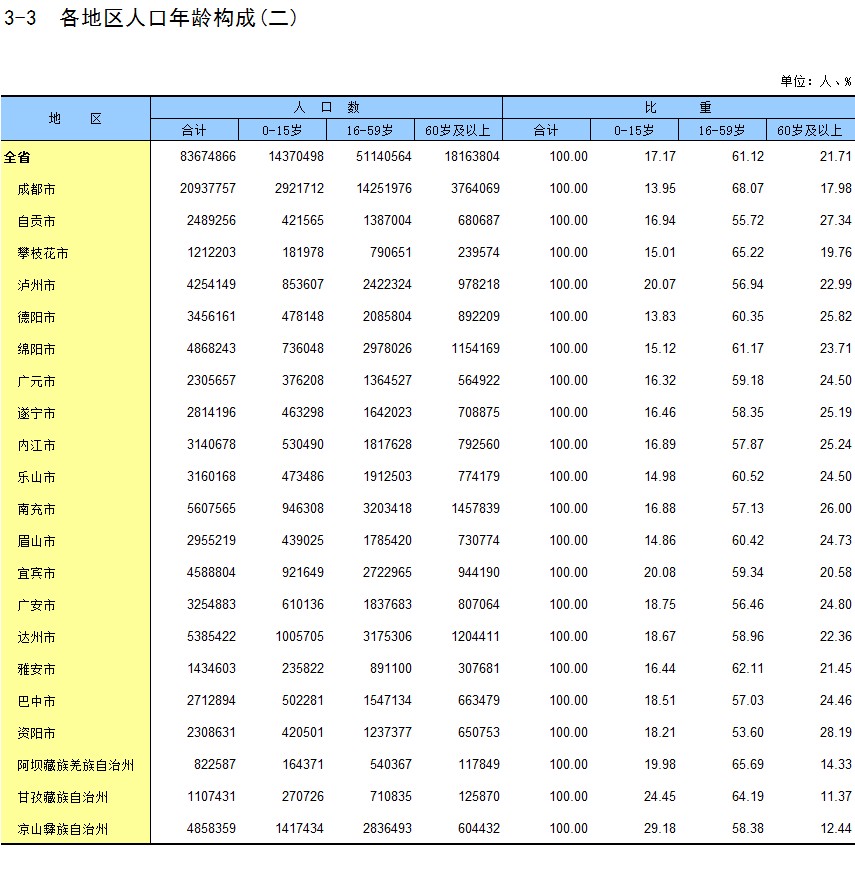
Task: Click the percentage 59.18 for 广元市
Action: 748,380
